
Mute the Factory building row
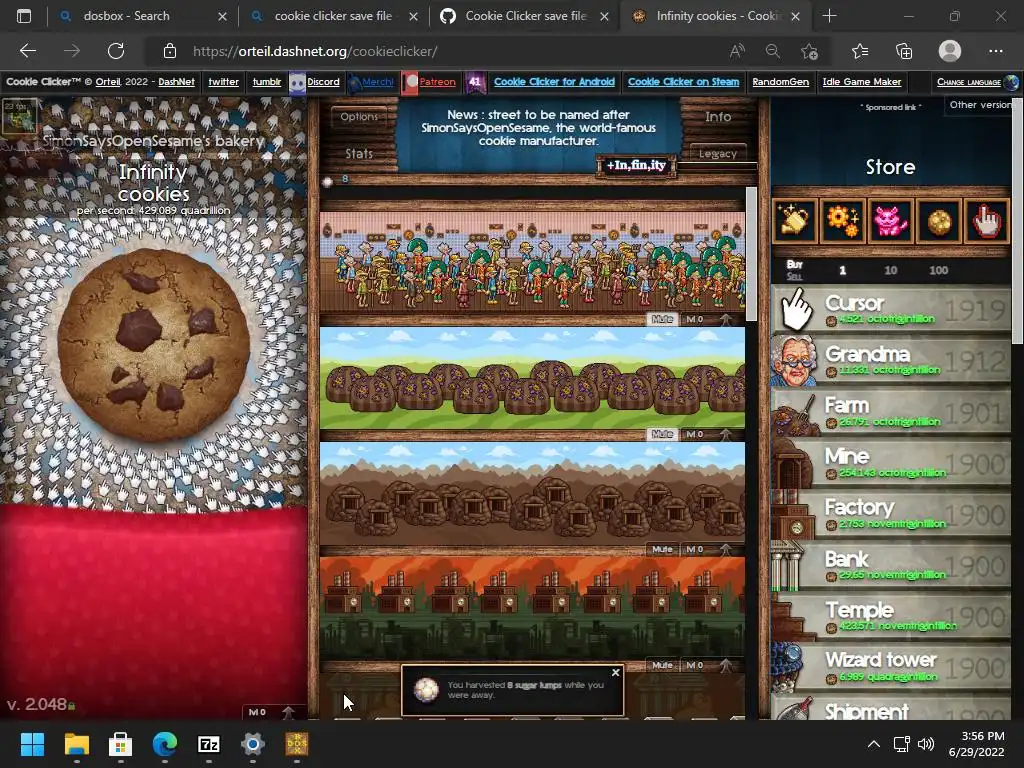(x=662, y=665)
